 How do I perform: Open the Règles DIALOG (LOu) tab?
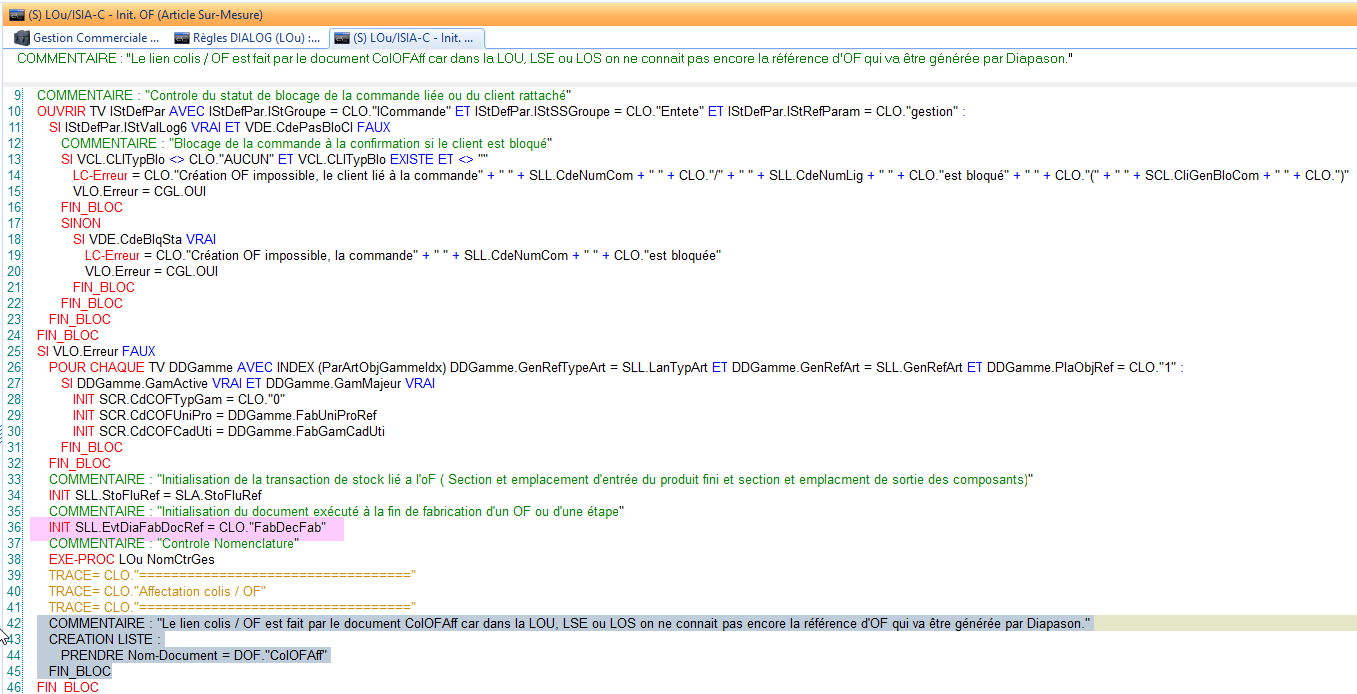point(250,36)
